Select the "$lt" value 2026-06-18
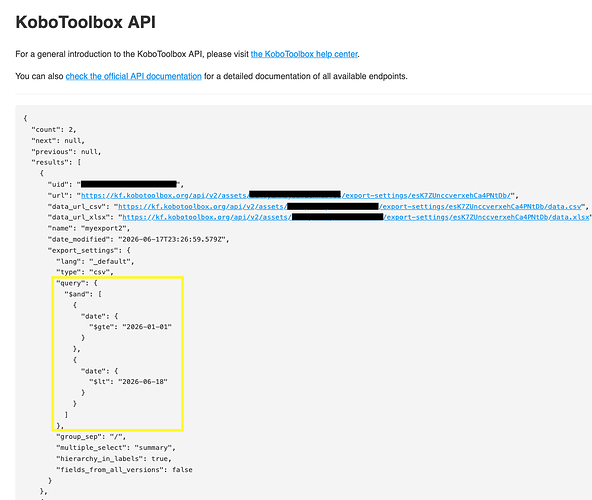Viewport: 592px width, 500px height. point(143,382)
